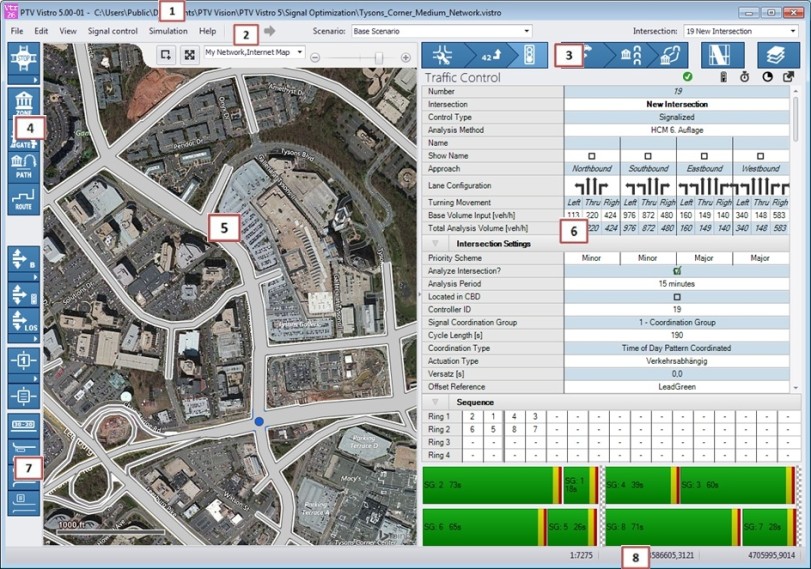Click the stopwatch icon in Traffic Control header
The width and height of the screenshot is (811, 569).
744,77
